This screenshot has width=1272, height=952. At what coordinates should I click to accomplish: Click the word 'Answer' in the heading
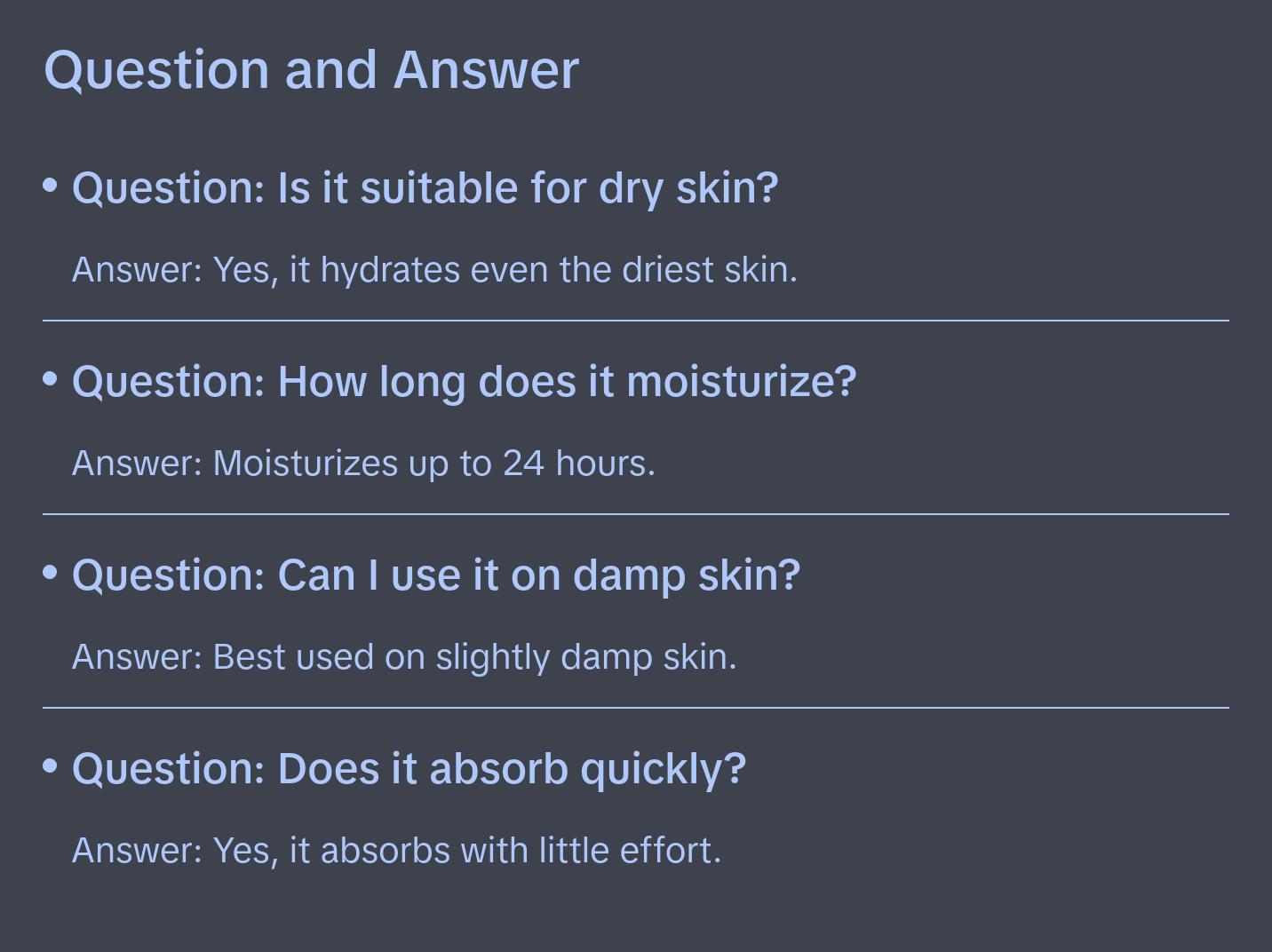(486, 69)
